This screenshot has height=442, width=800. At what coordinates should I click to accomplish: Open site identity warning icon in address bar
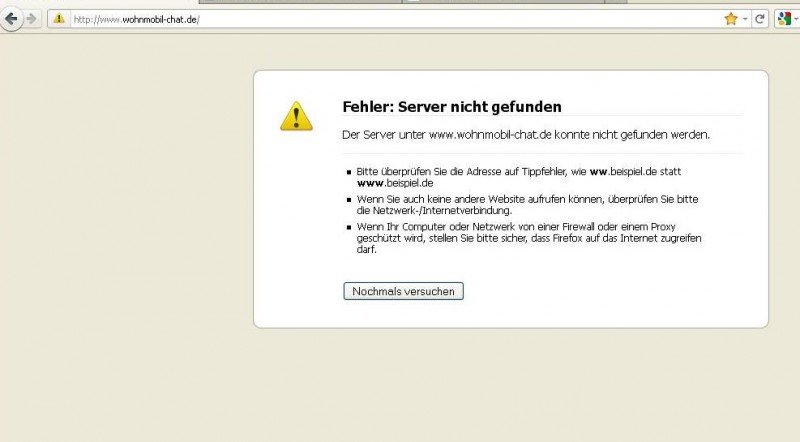pyautogui.click(x=58, y=19)
